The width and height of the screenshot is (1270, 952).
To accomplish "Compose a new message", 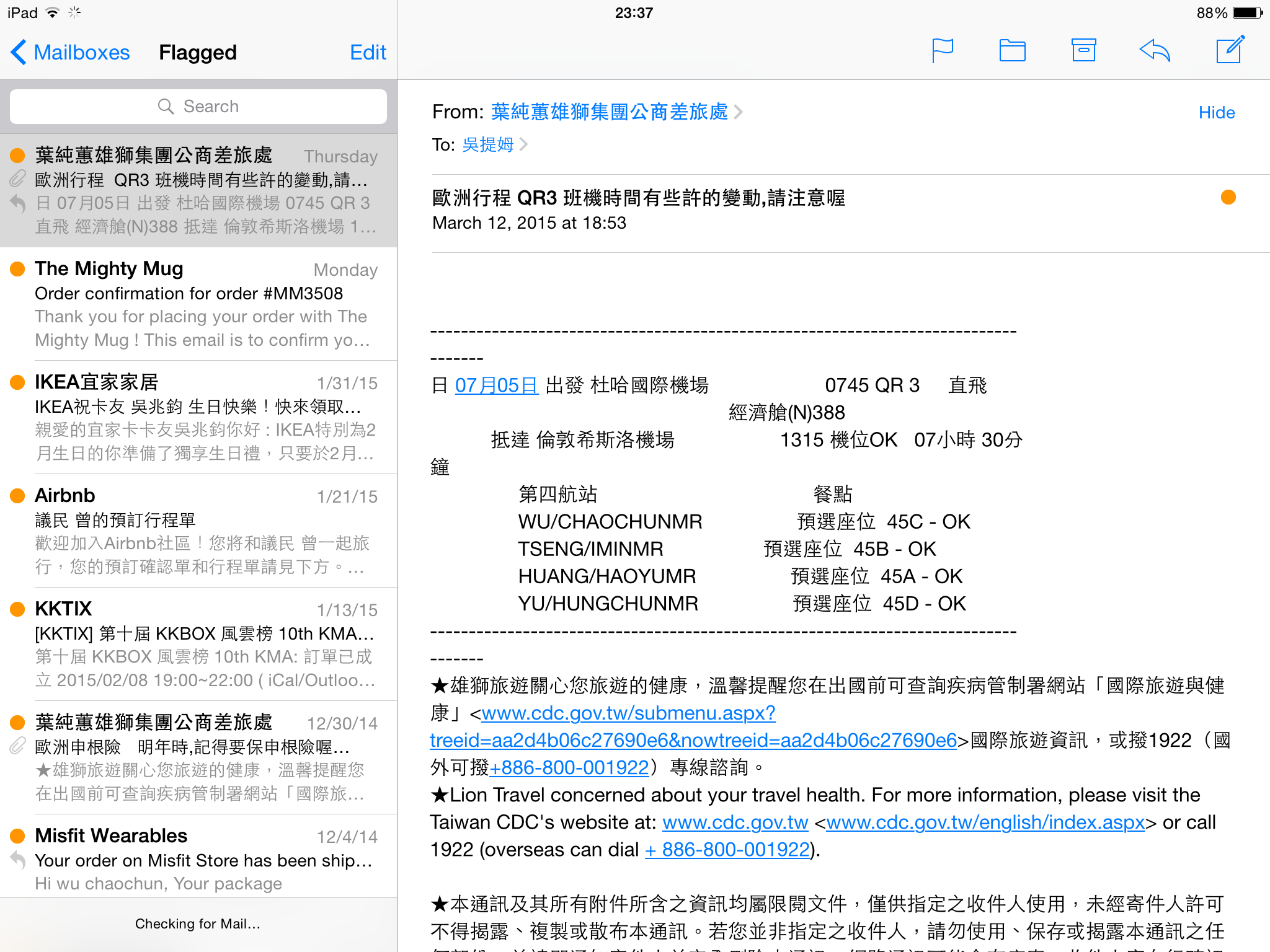I will pos(1230,50).
